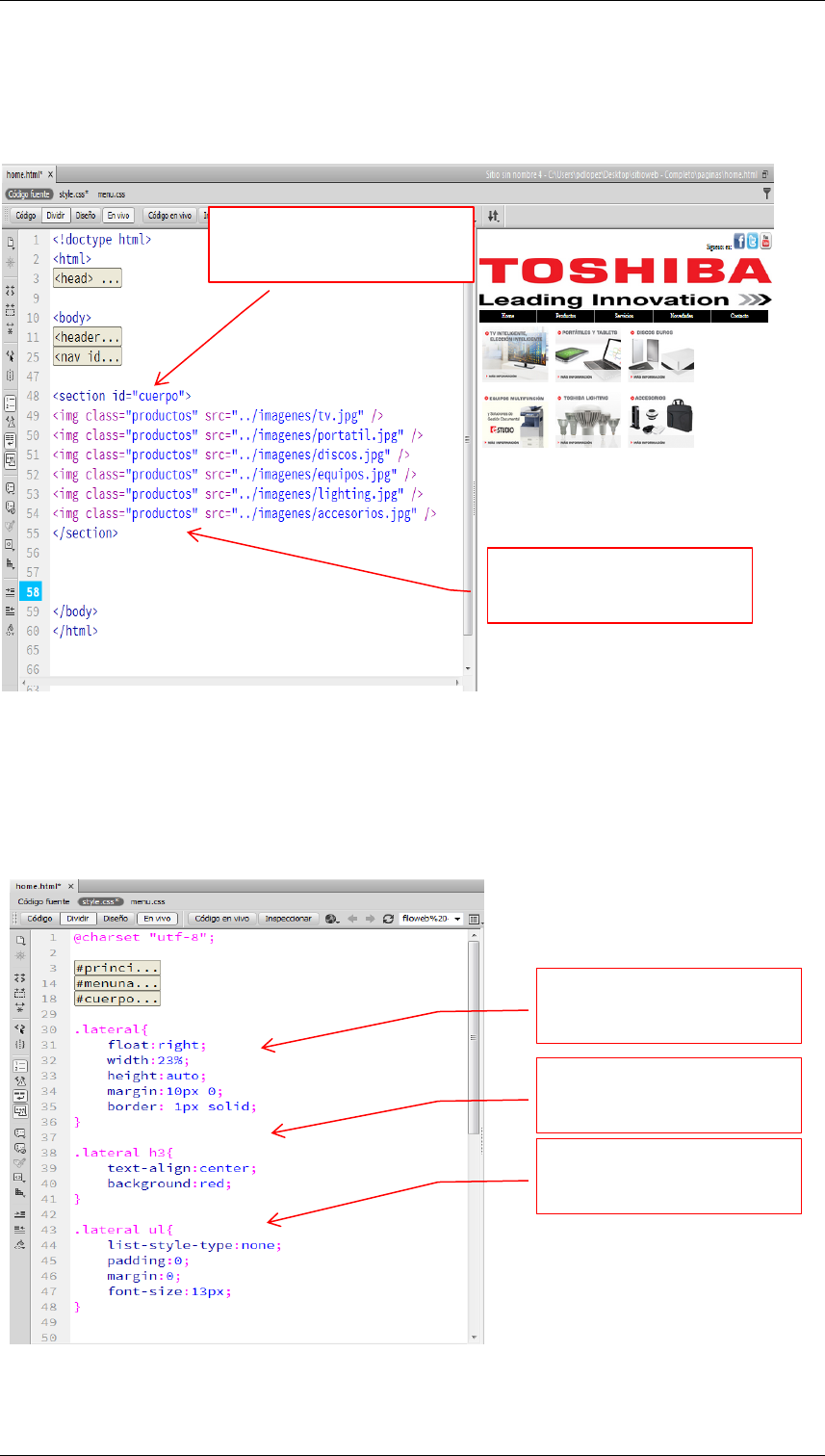Screen dimensions: 825x1456
Task: Click Contacto link in Toshiba preview menu
Action: coord(739,316)
